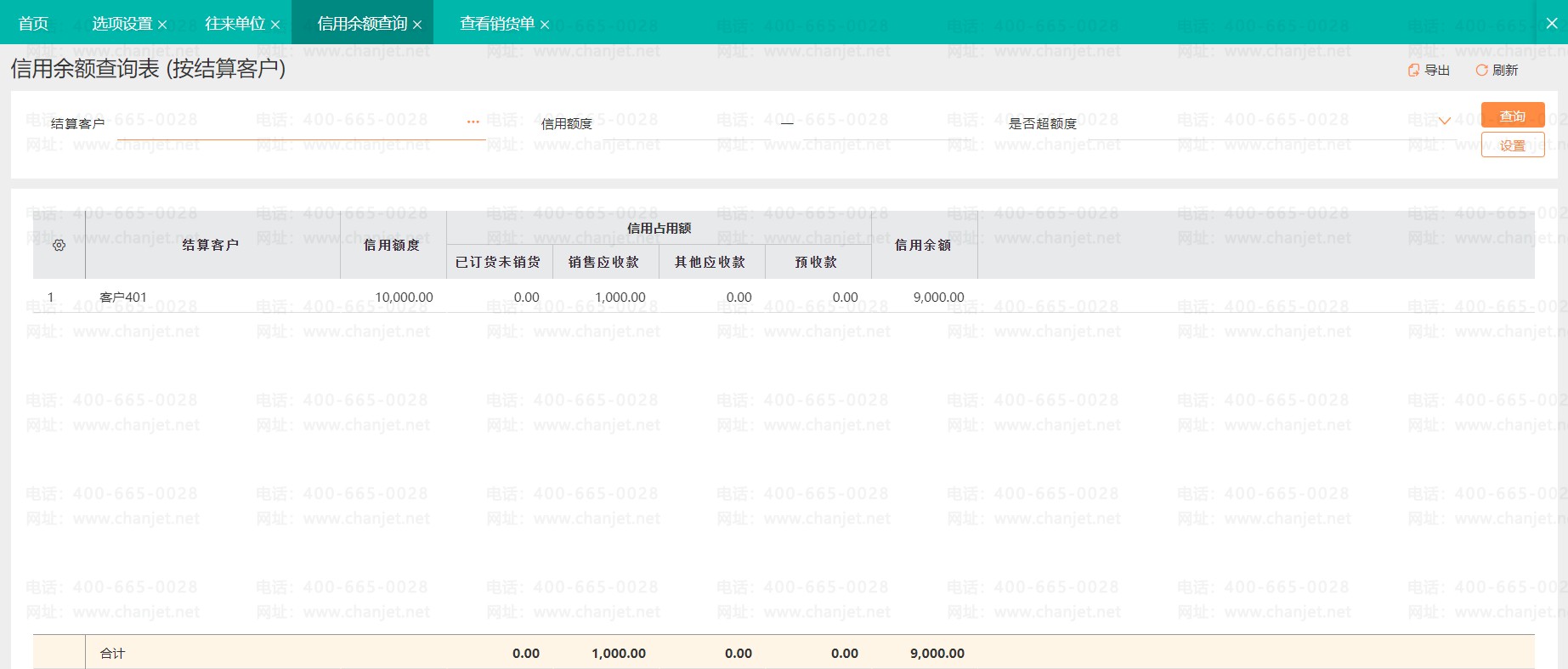This screenshot has width=1568, height=669.
Task: Click the 9,000.00 value in 合计 row
Action: pyautogui.click(x=937, y=653)
